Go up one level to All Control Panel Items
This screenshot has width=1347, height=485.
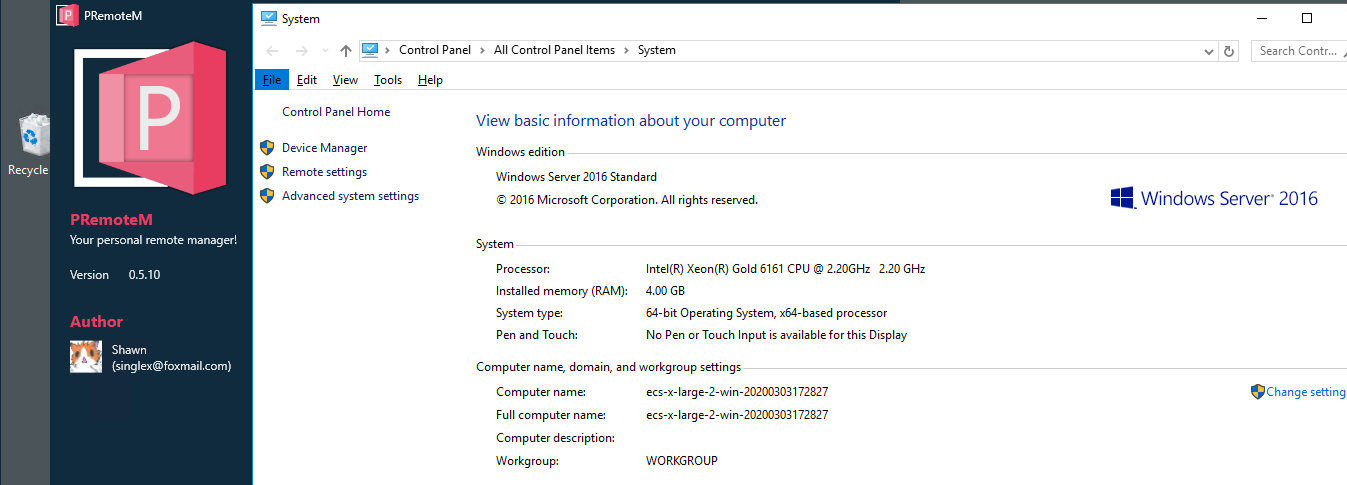coord(346,50)
